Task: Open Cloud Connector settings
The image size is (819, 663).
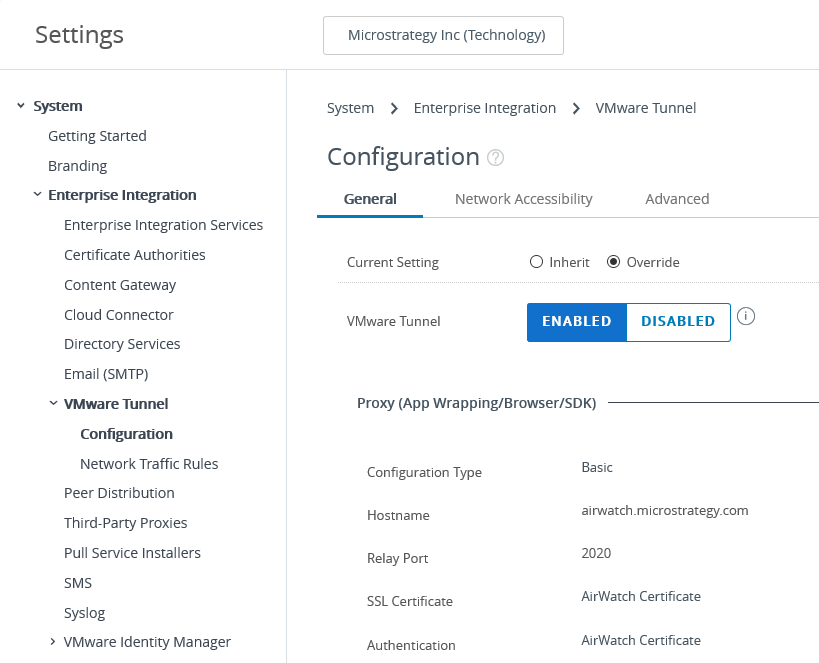Action: [x=119, y=315]
